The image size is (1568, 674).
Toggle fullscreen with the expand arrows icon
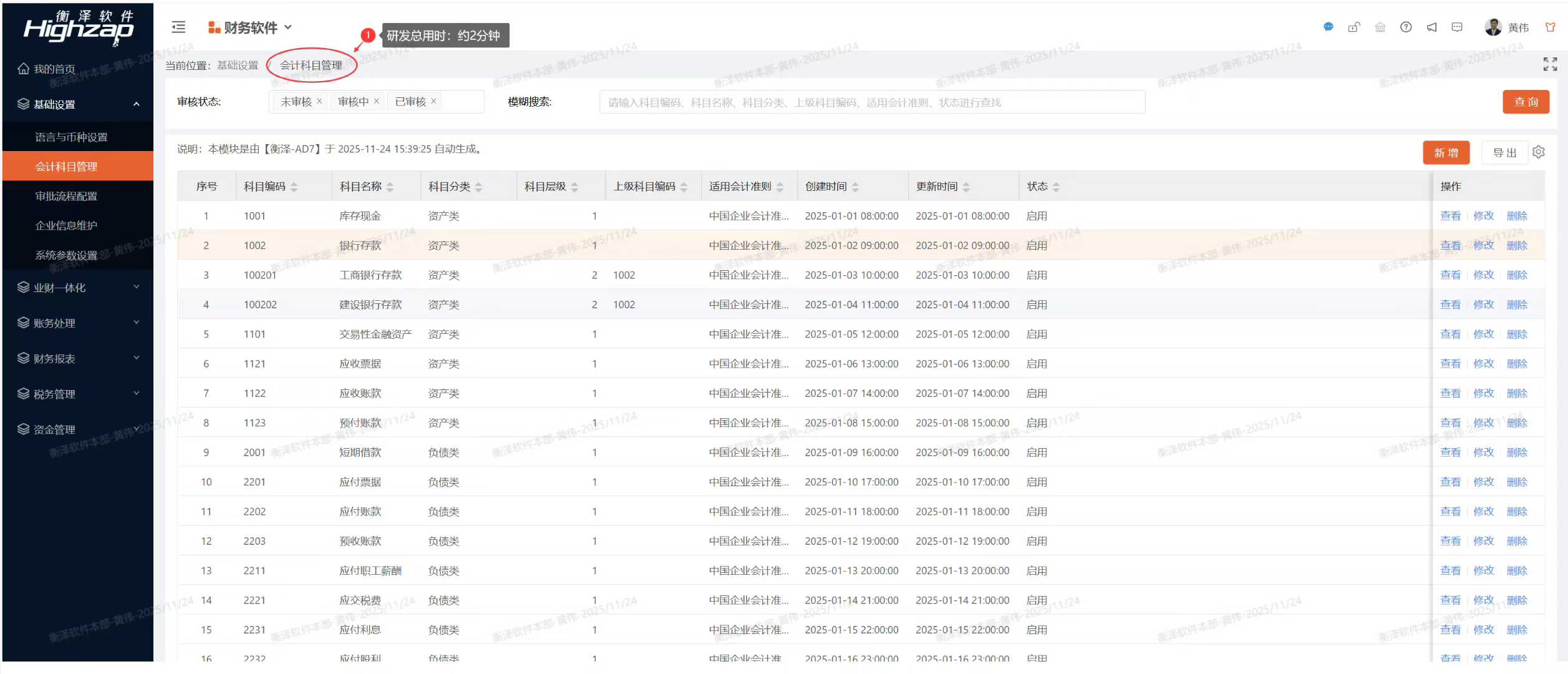(1549, 64)
